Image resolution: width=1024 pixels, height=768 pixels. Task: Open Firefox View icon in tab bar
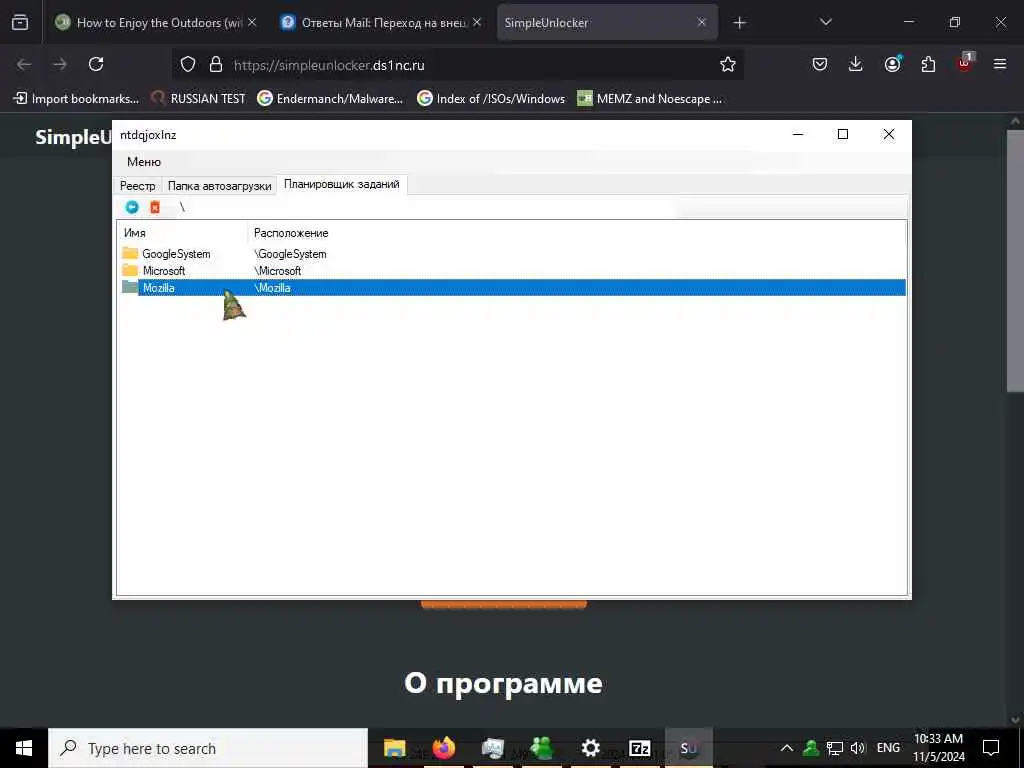(20, 22)
